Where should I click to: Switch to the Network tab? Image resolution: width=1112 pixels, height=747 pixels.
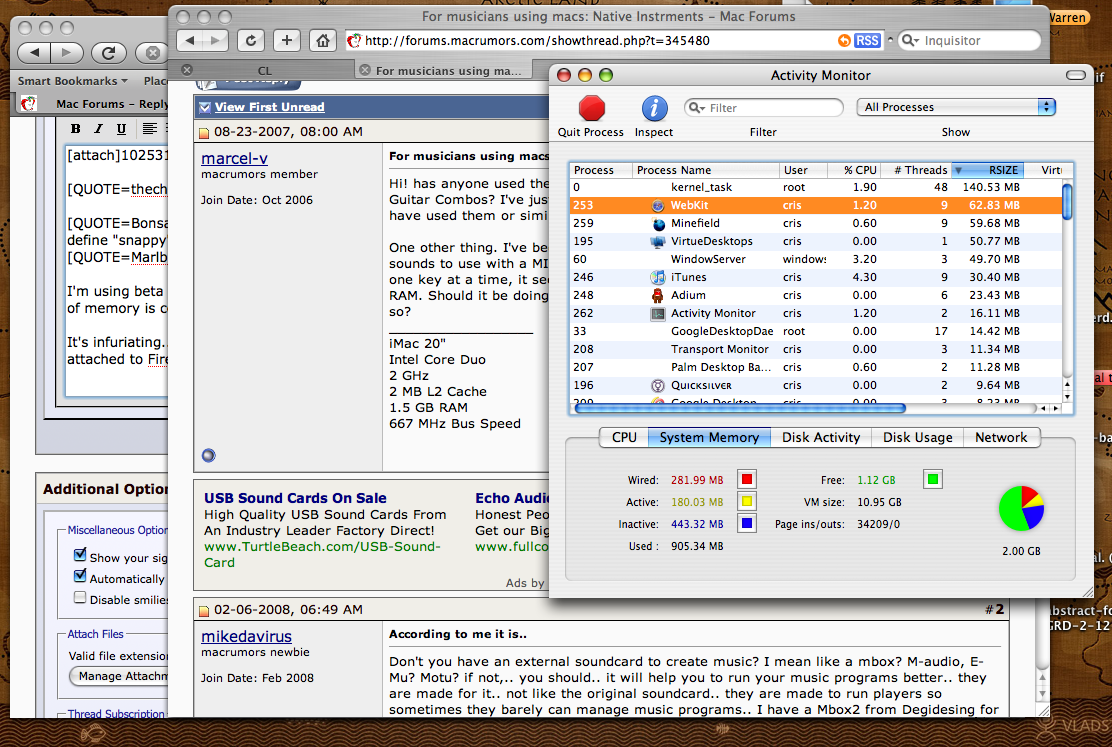(x=1001, y=438)
